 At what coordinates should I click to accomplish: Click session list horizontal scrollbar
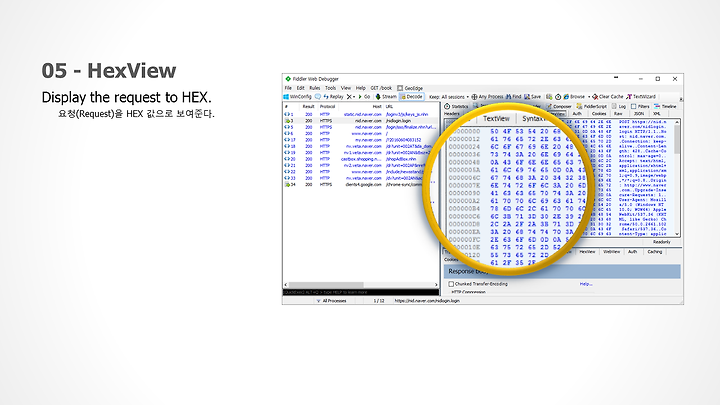[x=361, y=285]
